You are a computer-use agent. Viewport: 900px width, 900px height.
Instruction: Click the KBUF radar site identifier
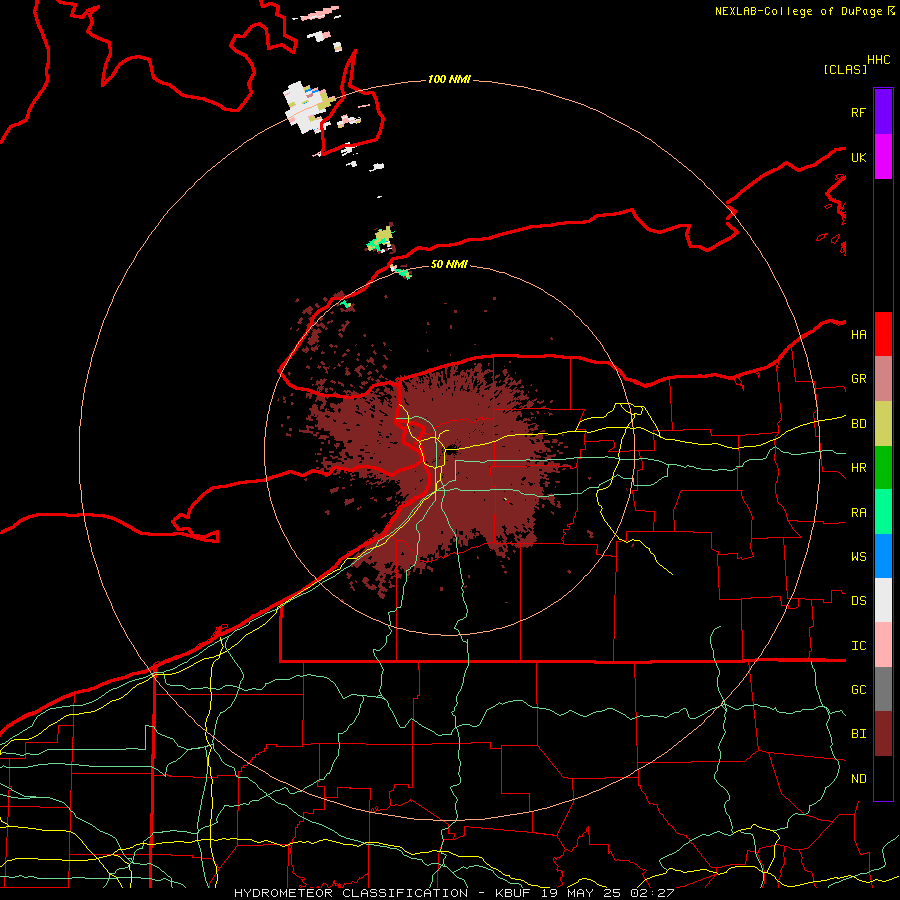[x=511, y=893]
